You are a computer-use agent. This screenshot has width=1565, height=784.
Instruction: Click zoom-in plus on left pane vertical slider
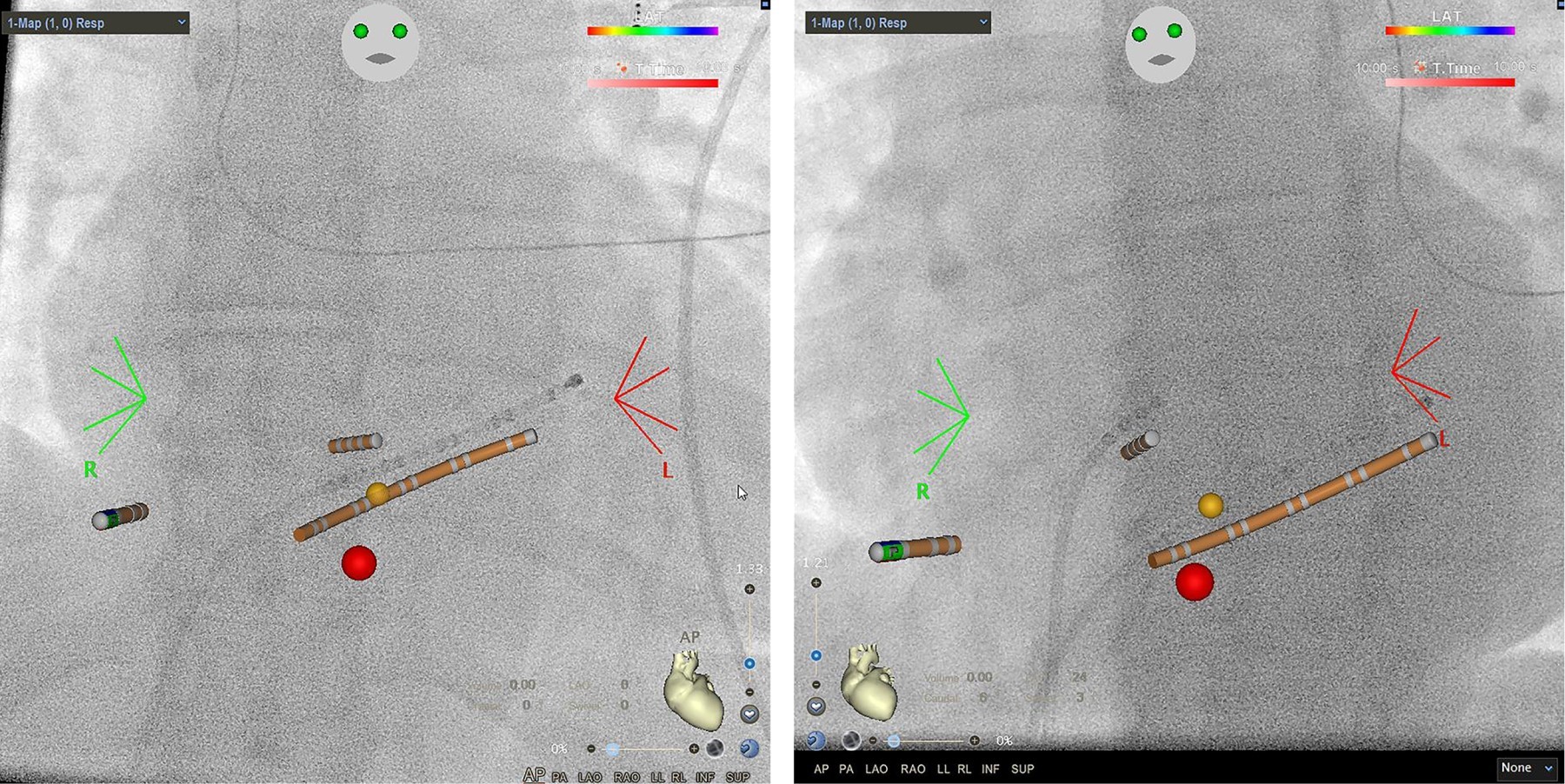pos(749,589)
